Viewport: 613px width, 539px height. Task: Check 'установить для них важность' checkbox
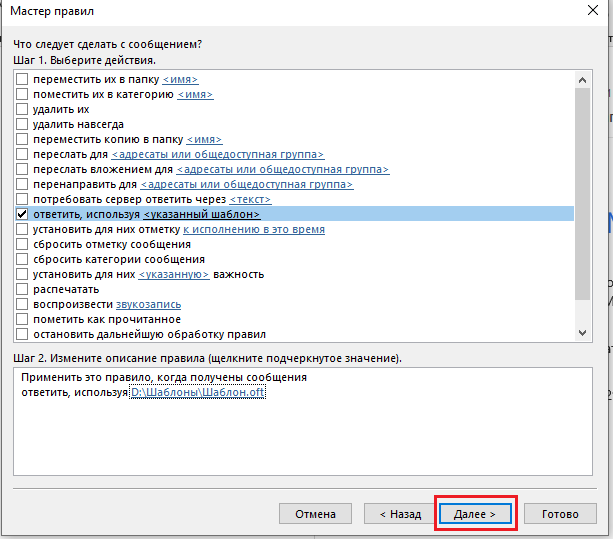pyautogui.click(x=22, y=274)
